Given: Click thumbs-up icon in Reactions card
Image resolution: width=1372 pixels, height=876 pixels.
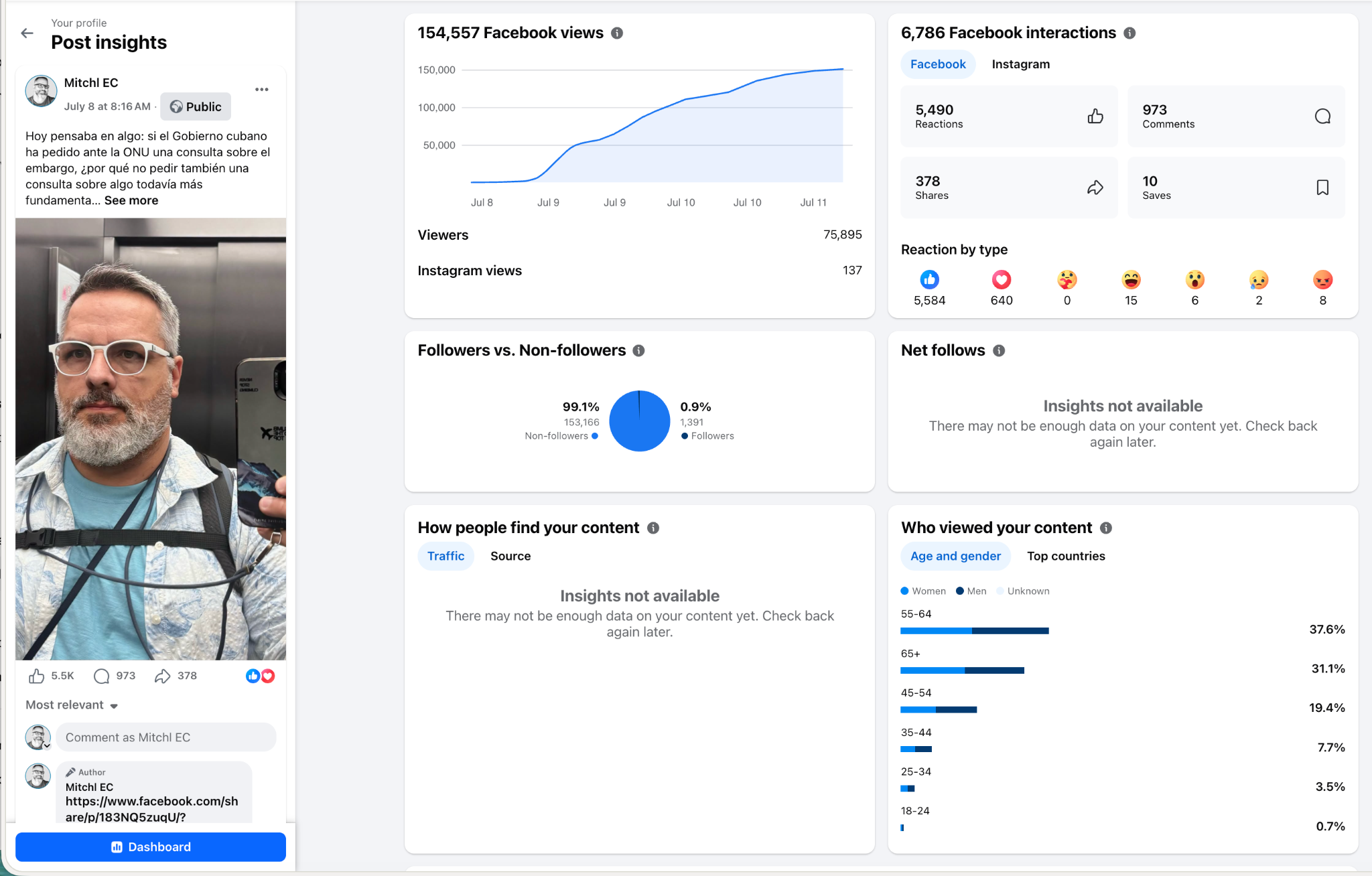Looking at the screenshot, I should (1095, 117).
